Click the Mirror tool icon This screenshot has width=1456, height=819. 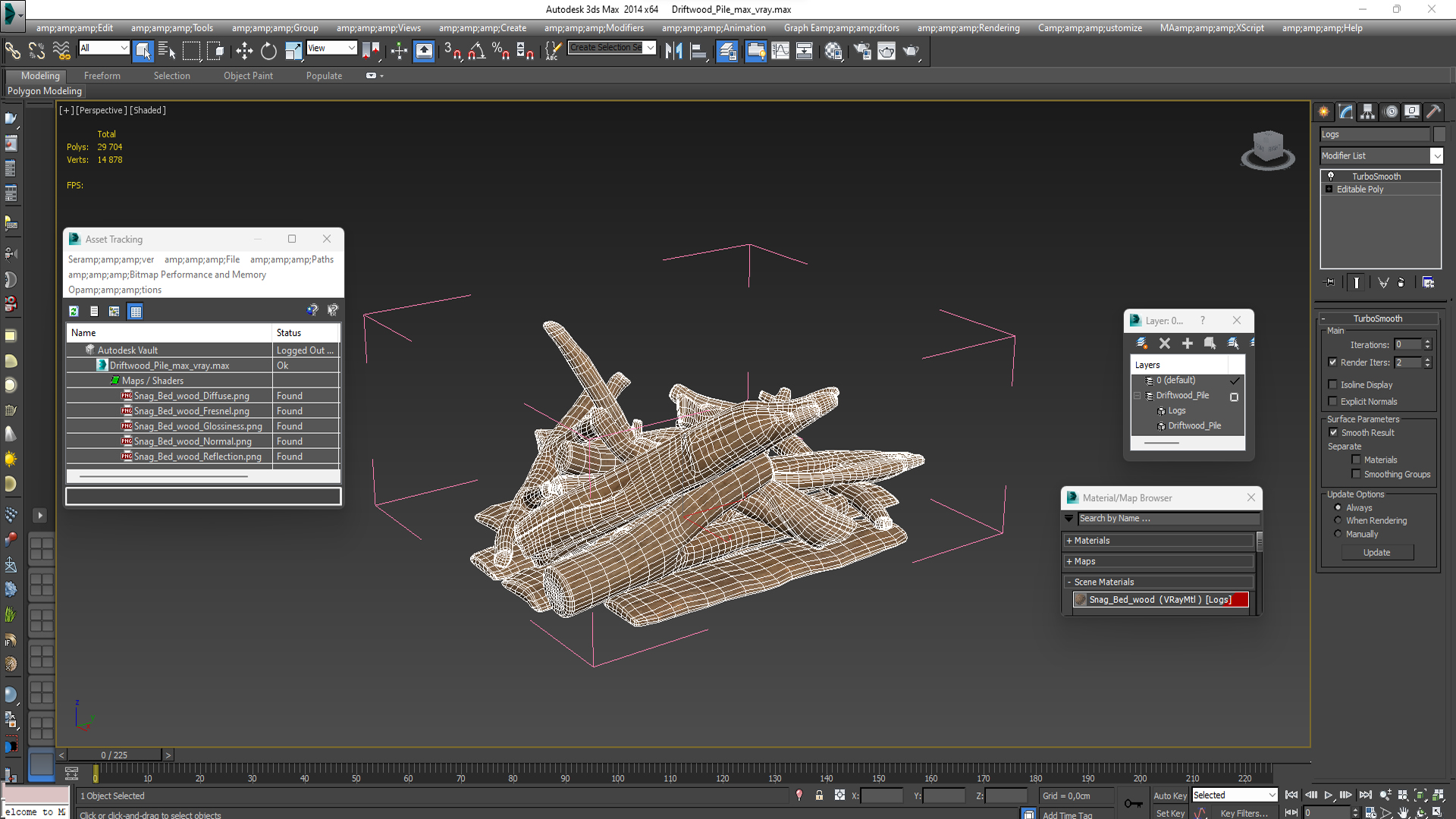[673, 51]
